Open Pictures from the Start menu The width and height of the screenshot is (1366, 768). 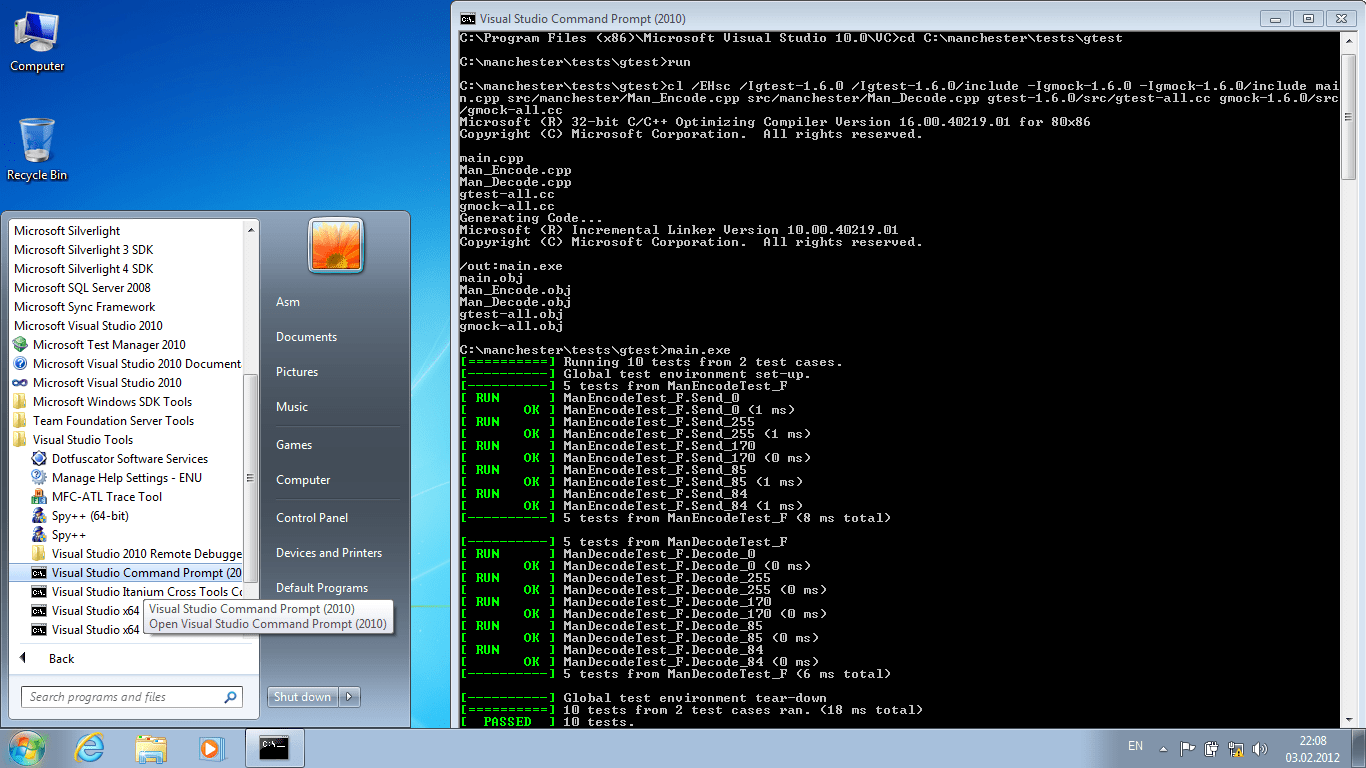point(297,372)
